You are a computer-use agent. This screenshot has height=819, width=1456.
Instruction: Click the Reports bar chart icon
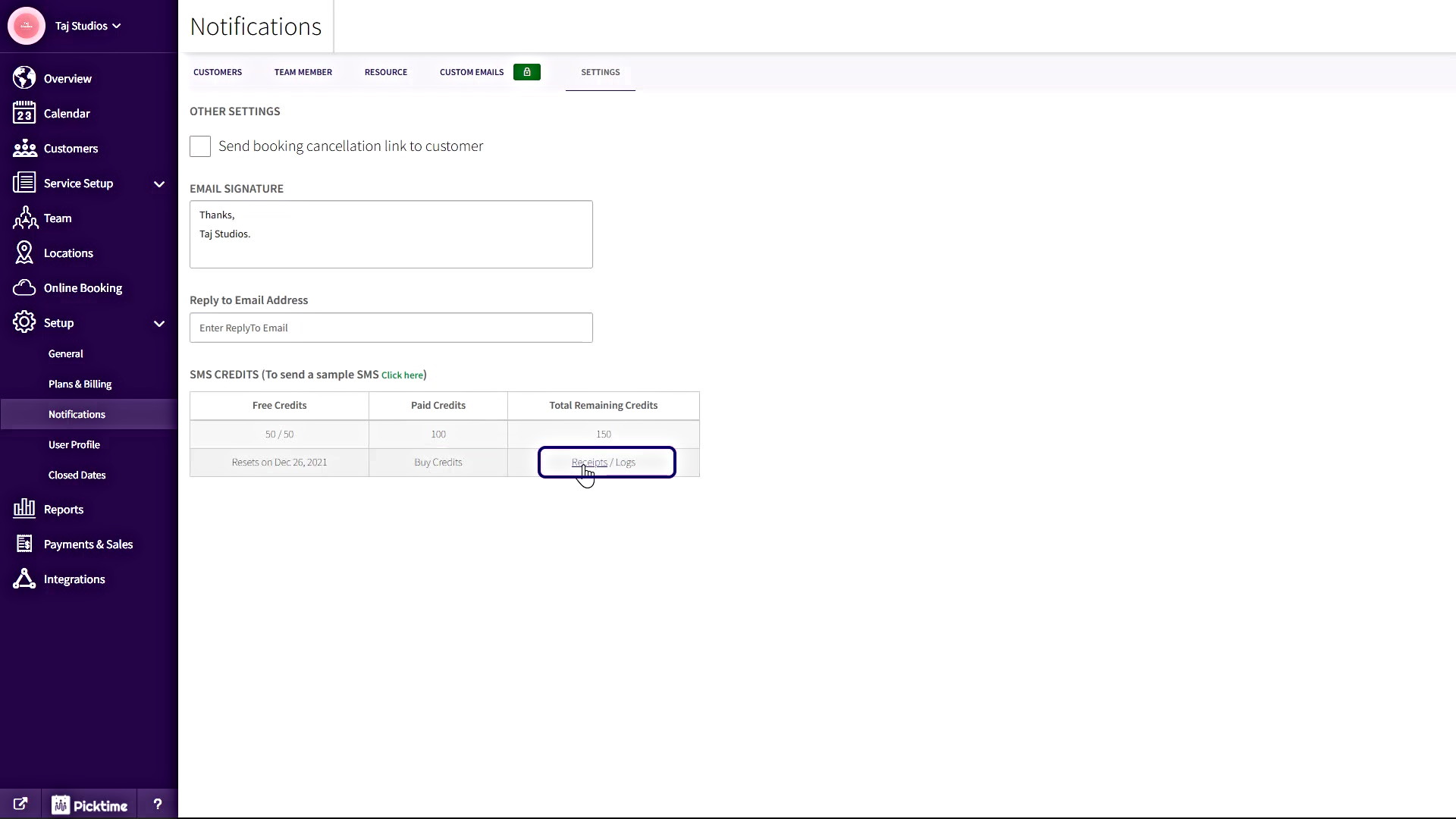(24, 509)
